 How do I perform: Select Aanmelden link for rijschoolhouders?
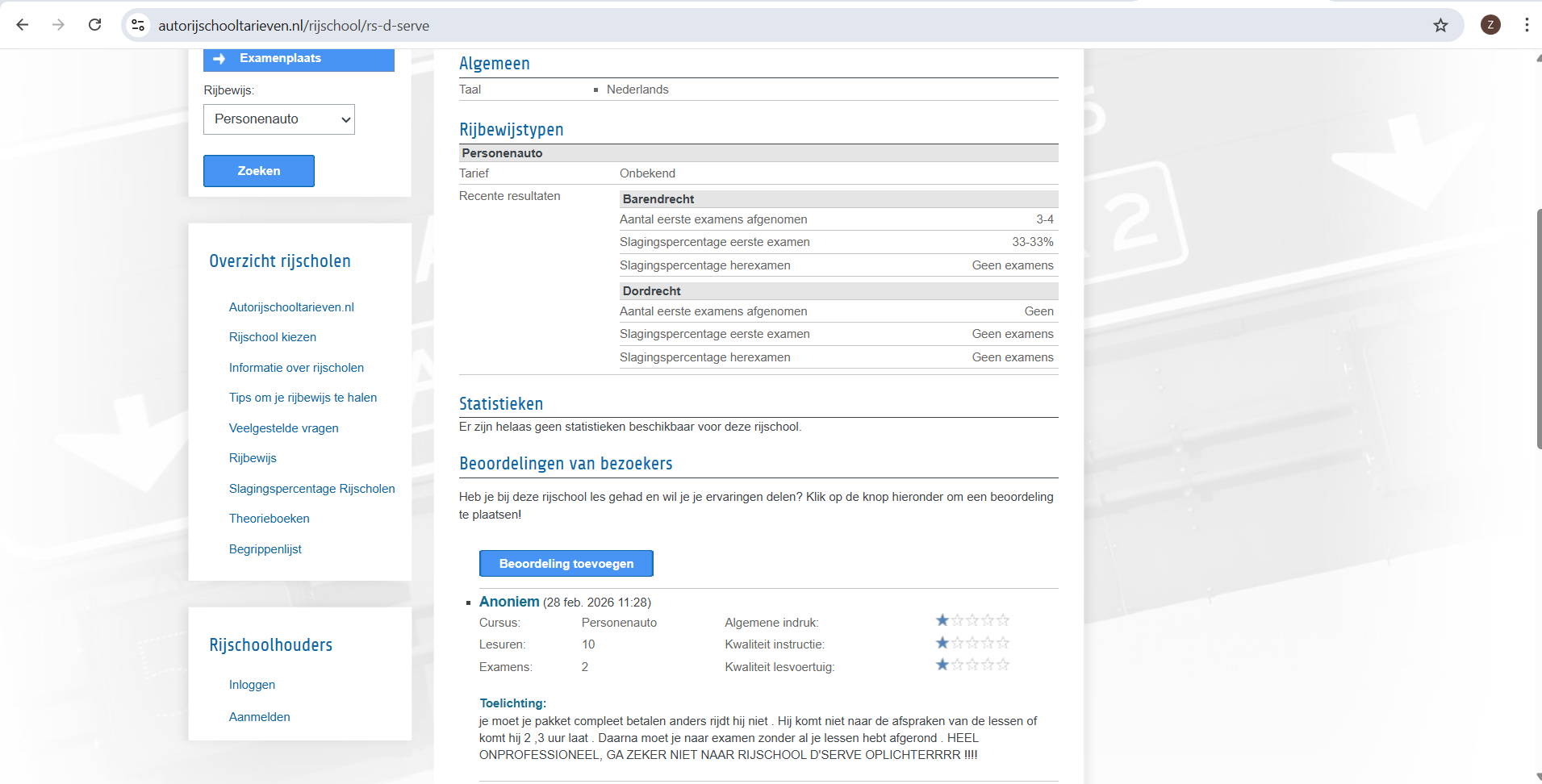[259, 717]
